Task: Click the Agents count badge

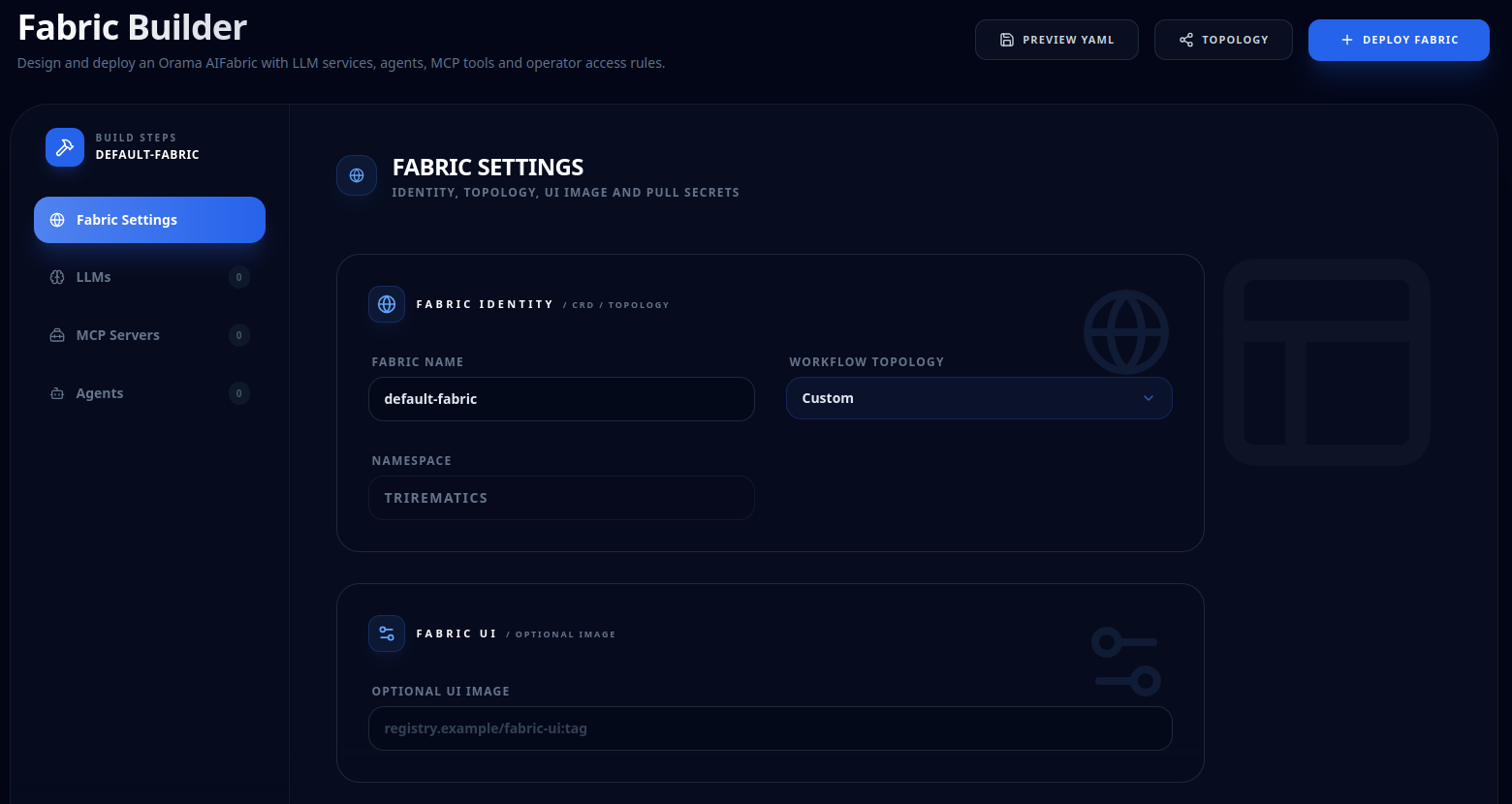Action: coord(239,393)
